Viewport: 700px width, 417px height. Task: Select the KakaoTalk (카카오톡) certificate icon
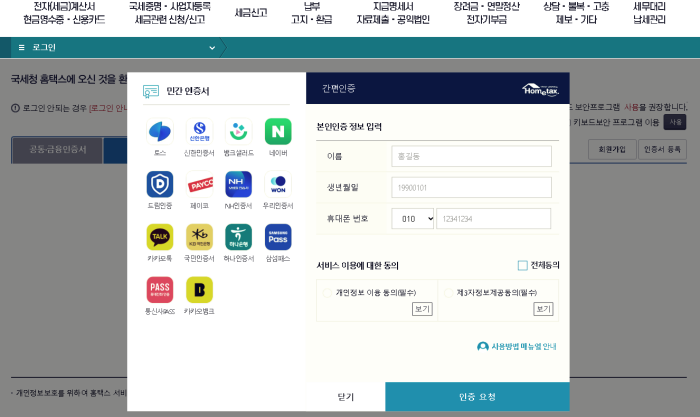pos(160,237)
